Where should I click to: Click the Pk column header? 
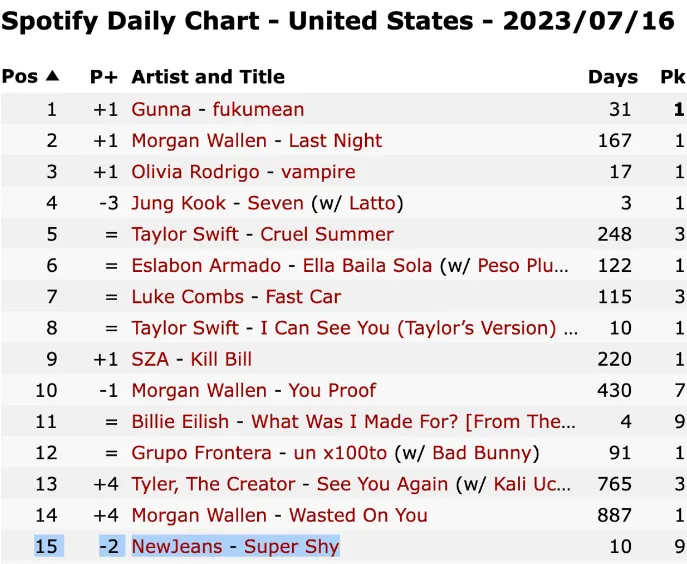[x=672, y=77]
